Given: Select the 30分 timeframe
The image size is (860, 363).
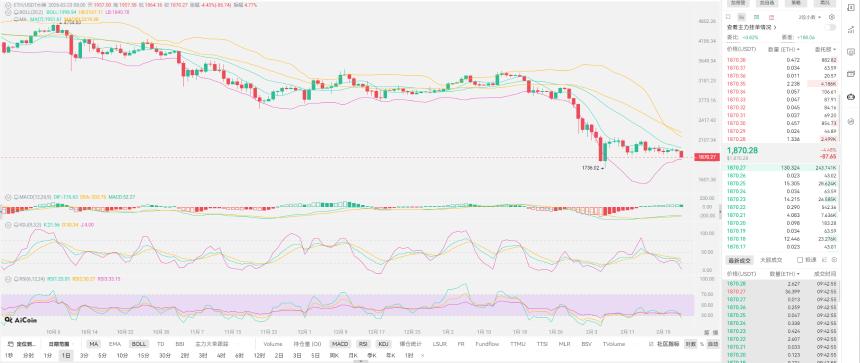Looking at the screenshot, I should tap(165, 355).
